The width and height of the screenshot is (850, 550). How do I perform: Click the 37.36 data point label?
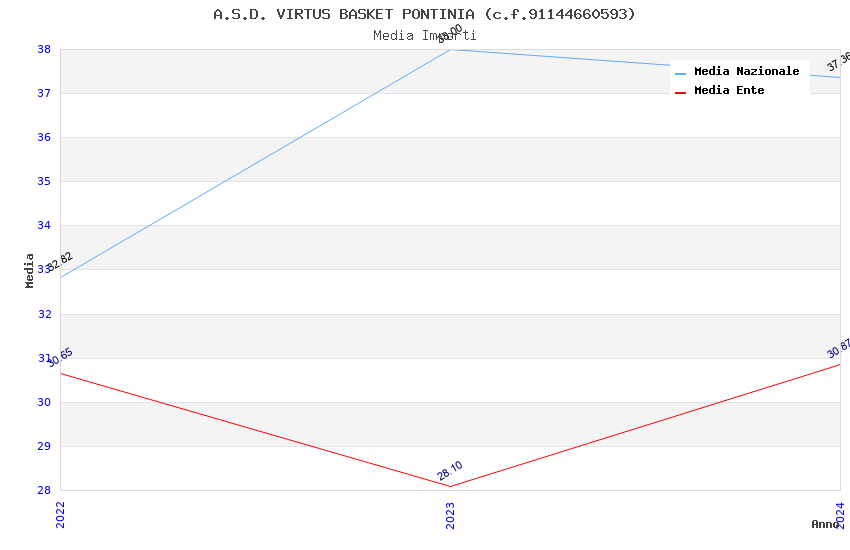coord(839,61)
